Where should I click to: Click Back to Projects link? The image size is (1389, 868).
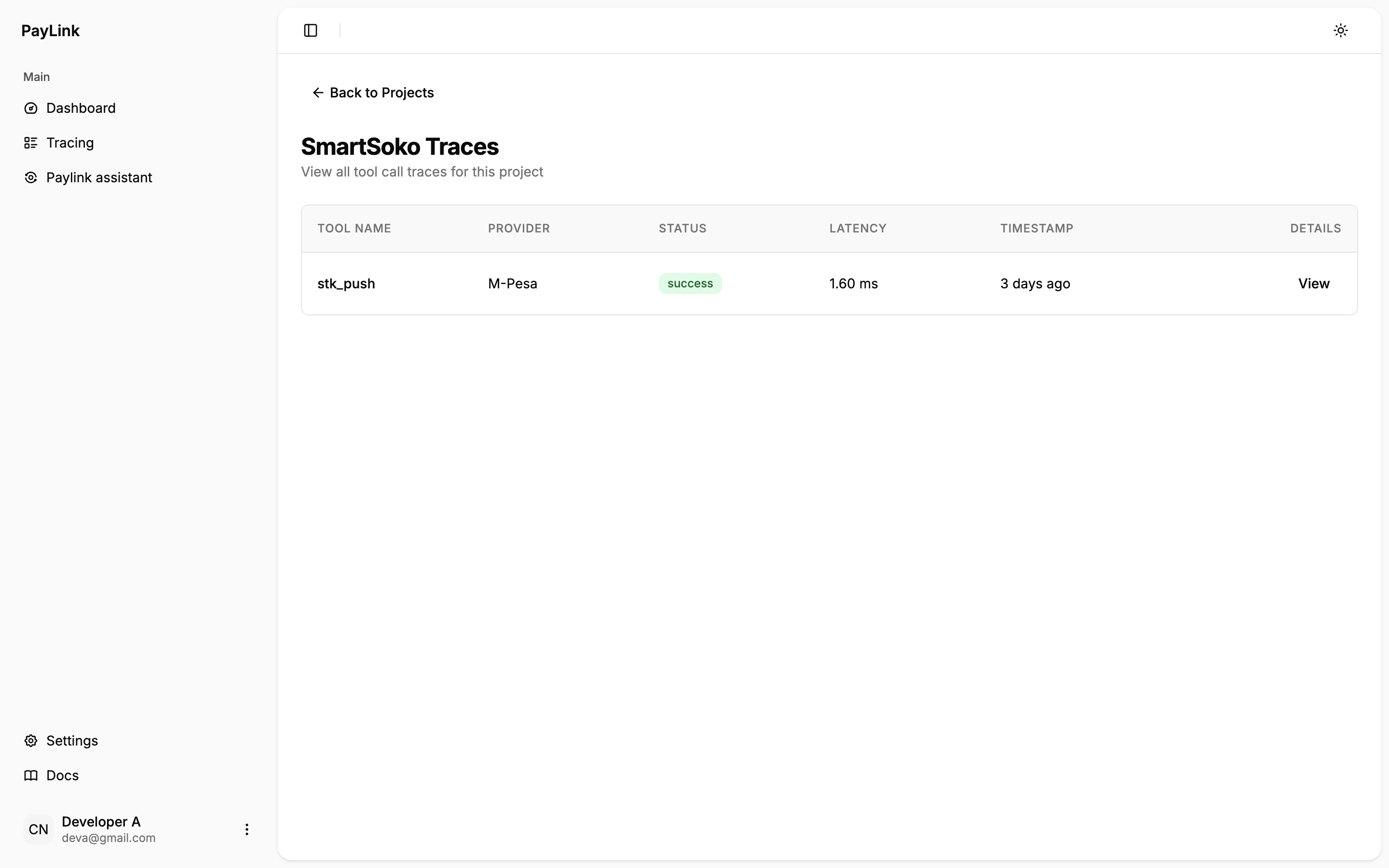click(x=381, y=93)
